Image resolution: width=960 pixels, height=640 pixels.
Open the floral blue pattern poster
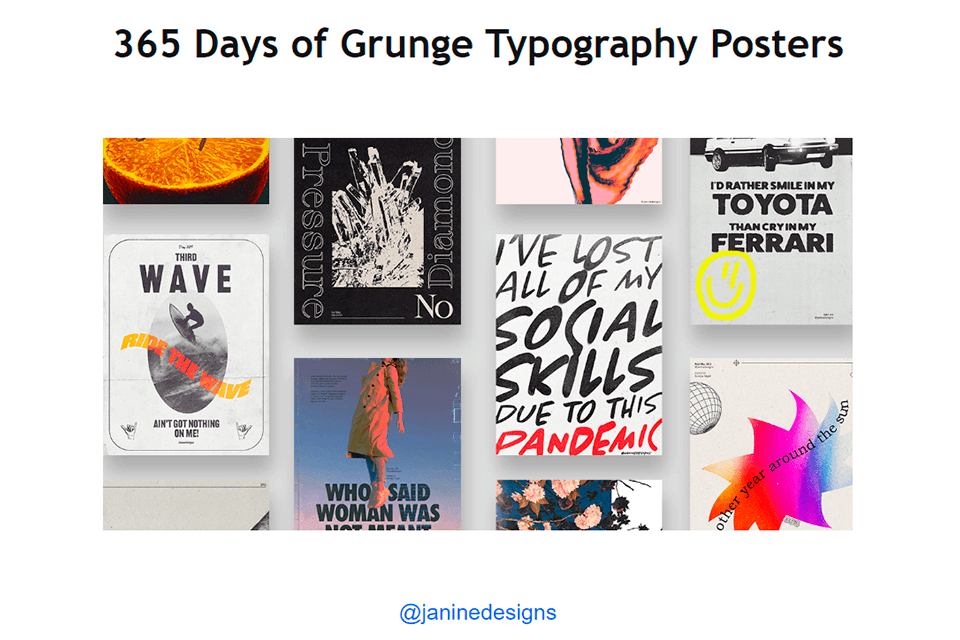[579, 505]
